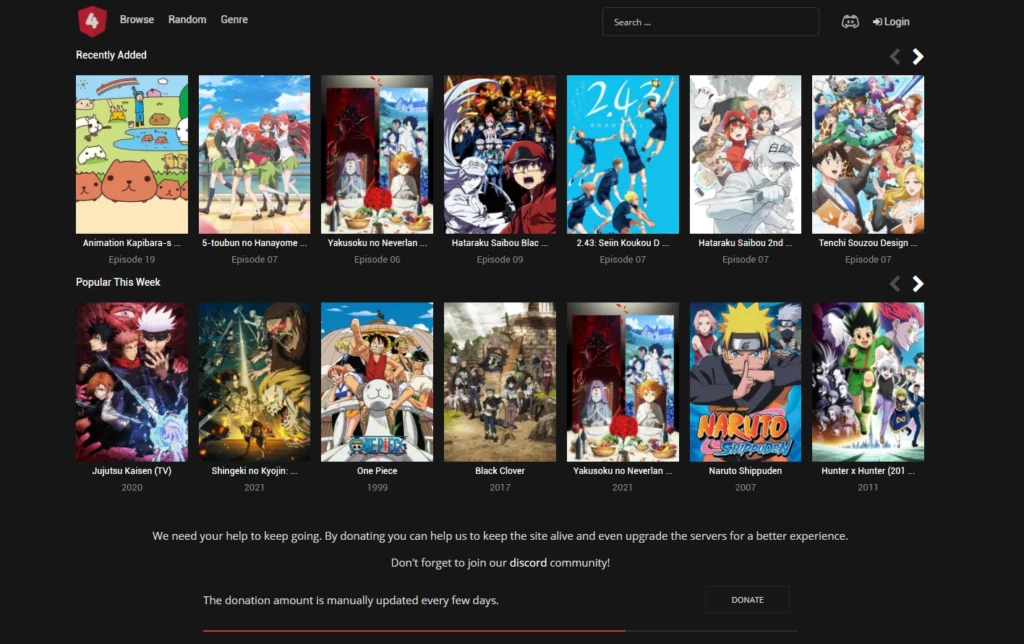1024x644 pixels.
Task: Click the 'Popular This Week' heading
Action: (x=118, y=282)
